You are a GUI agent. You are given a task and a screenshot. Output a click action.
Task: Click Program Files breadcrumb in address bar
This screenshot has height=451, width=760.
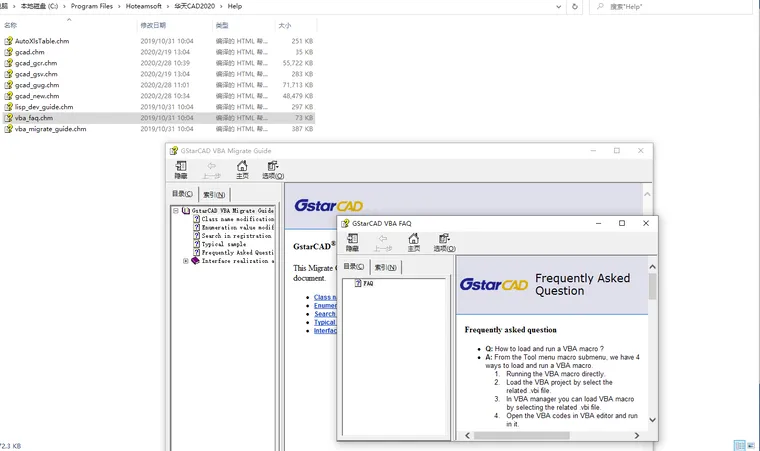coord(92,6)
